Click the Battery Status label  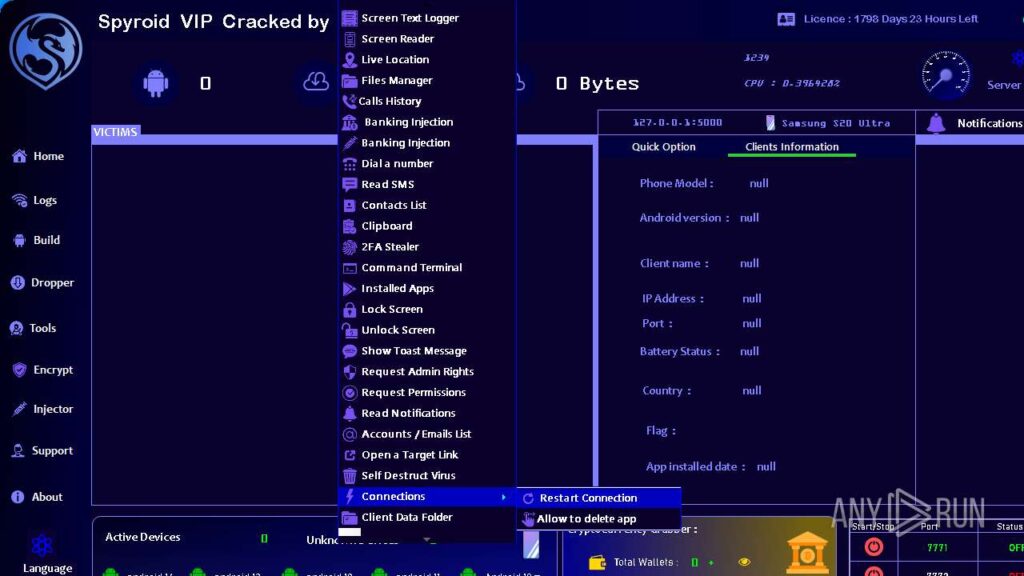[x=679, y=351]
